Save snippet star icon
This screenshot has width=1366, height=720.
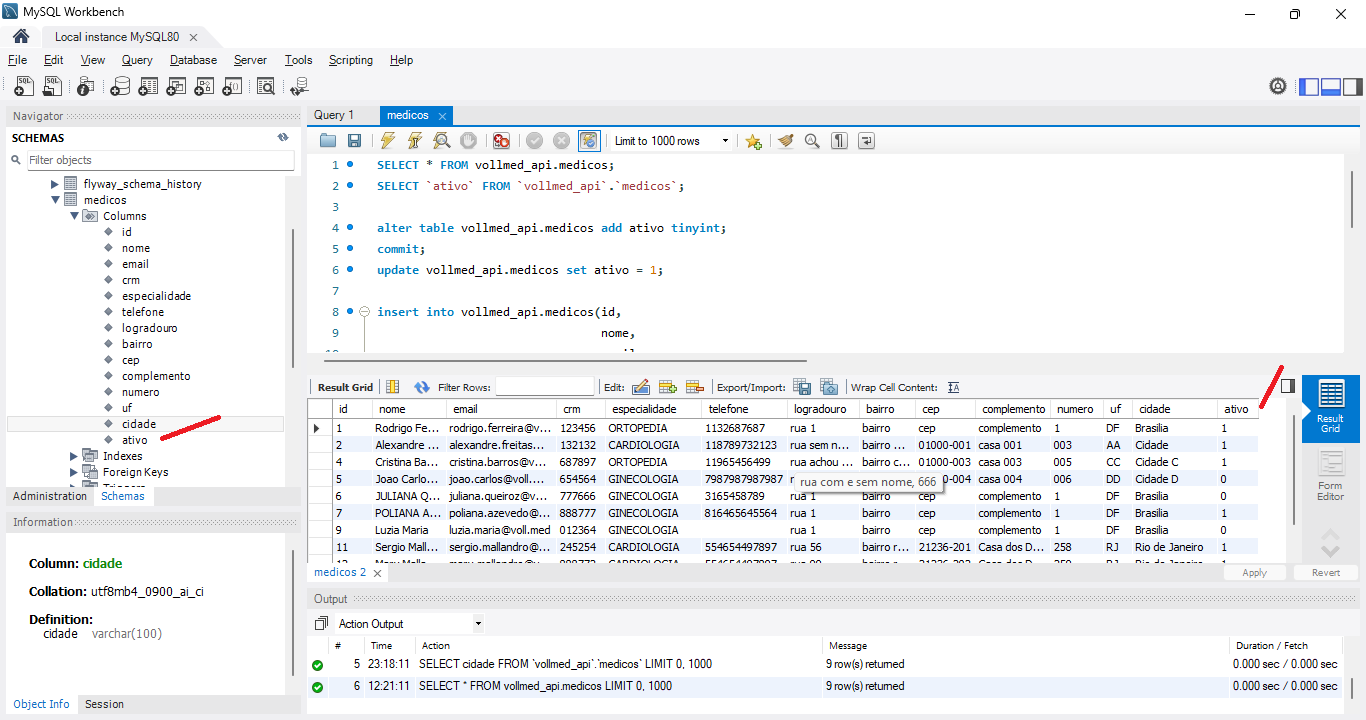[x=753, y=141]
